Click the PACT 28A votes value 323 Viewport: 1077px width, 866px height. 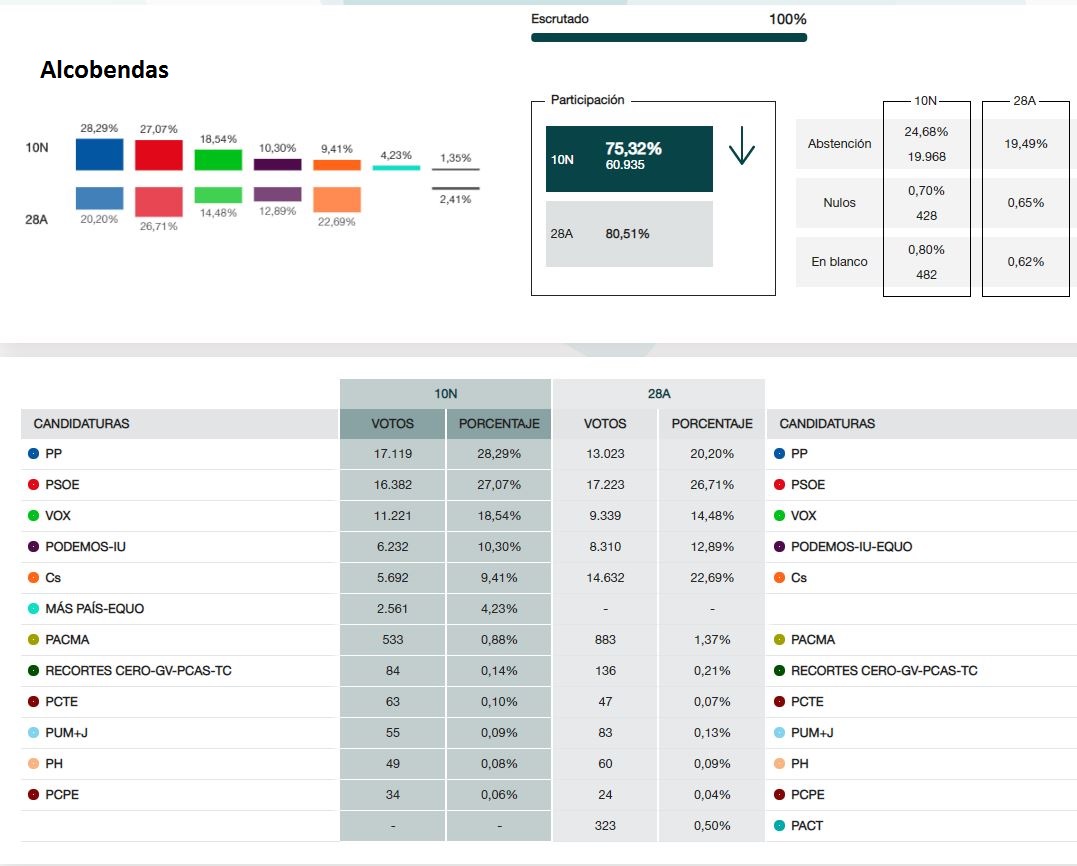tap(605, 825)
